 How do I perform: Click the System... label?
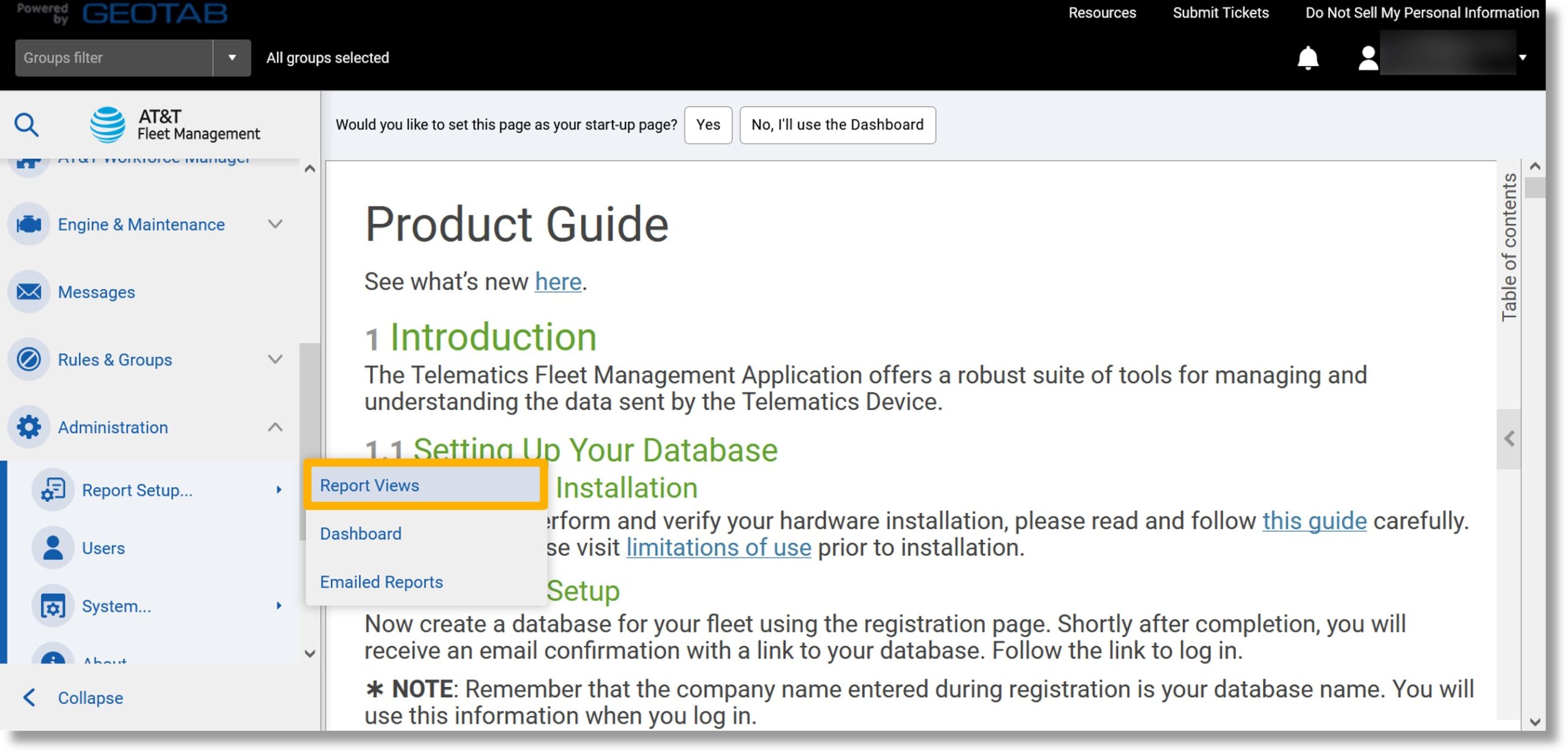(x=116, y=607)
